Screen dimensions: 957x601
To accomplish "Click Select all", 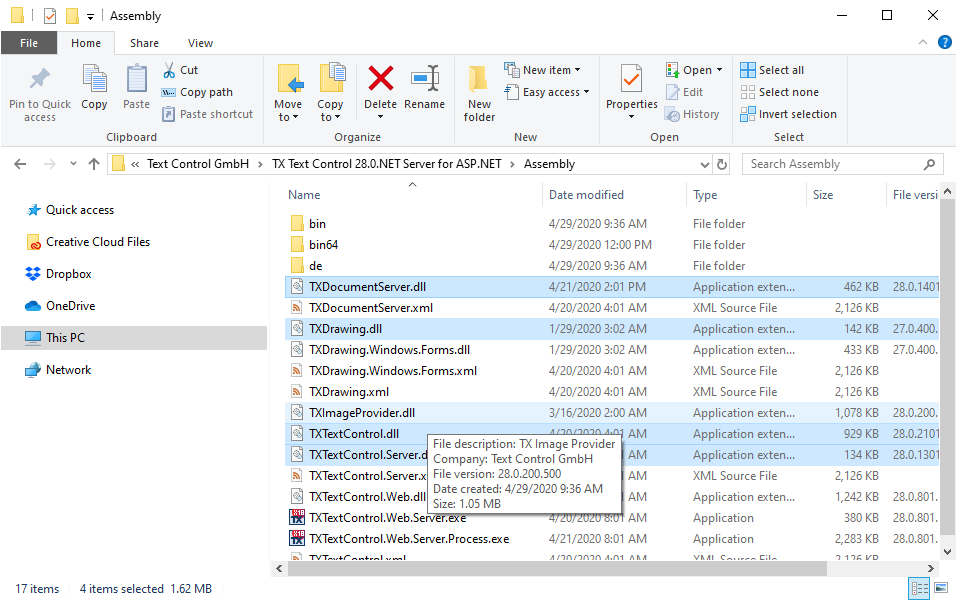I will (x=772, y=70).
